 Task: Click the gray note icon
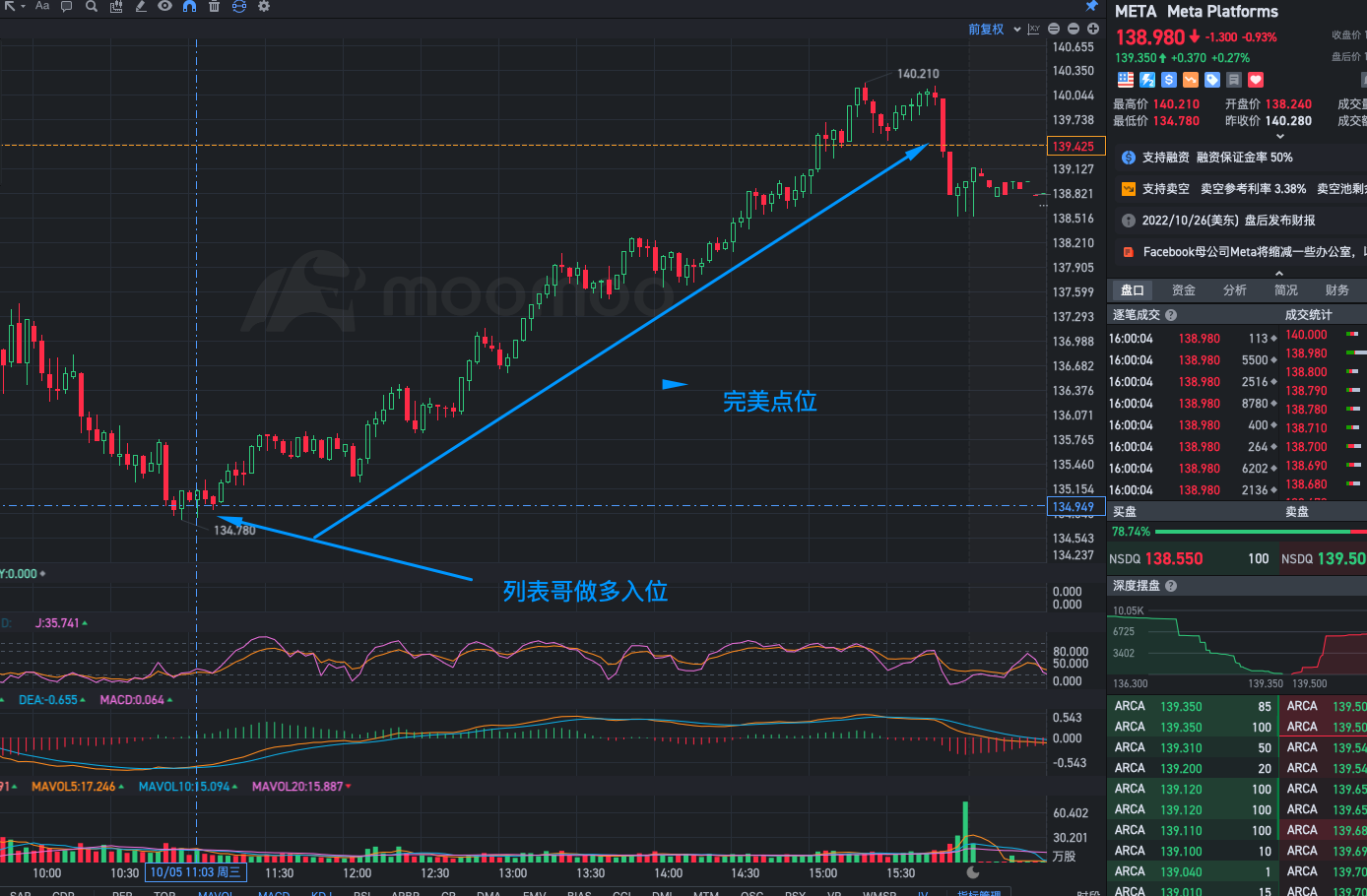[1234, 80]
